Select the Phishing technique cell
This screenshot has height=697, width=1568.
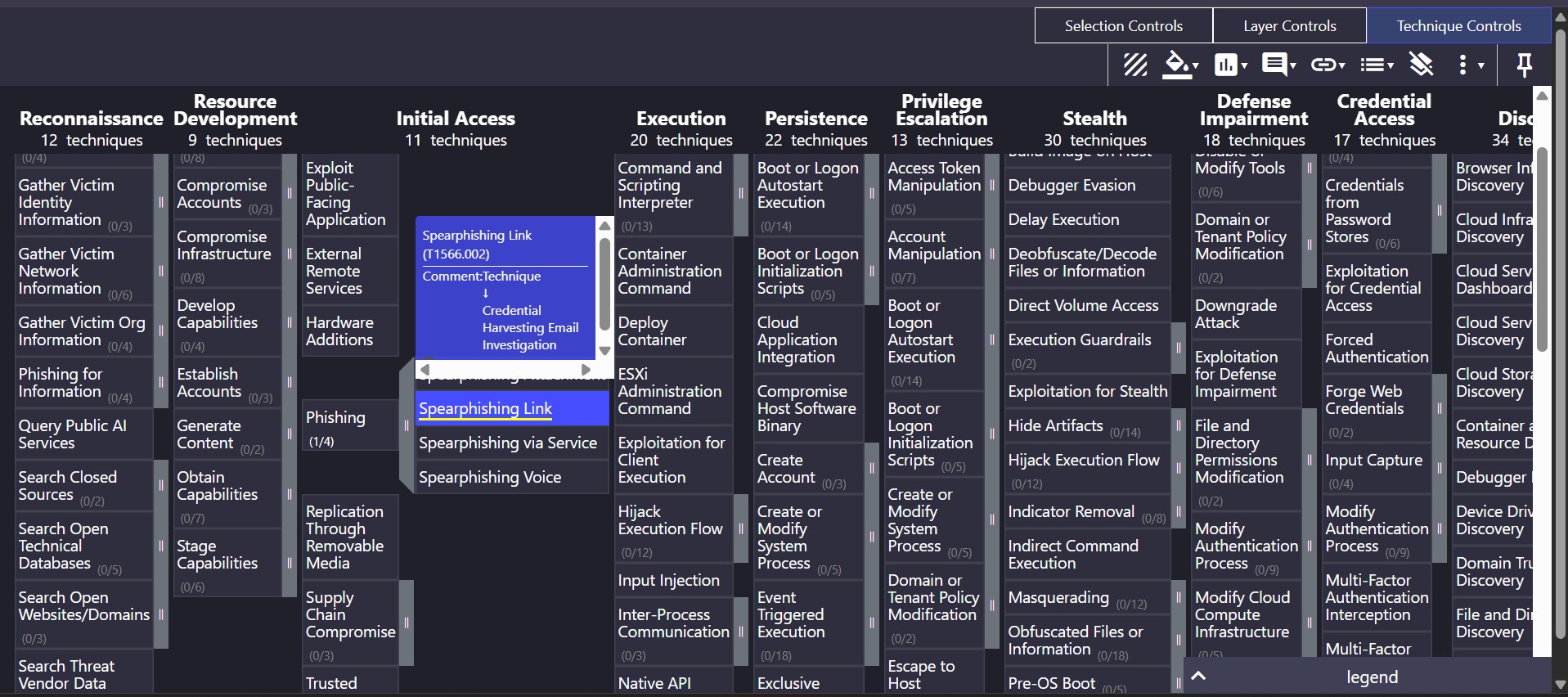(x=350, y=425)
